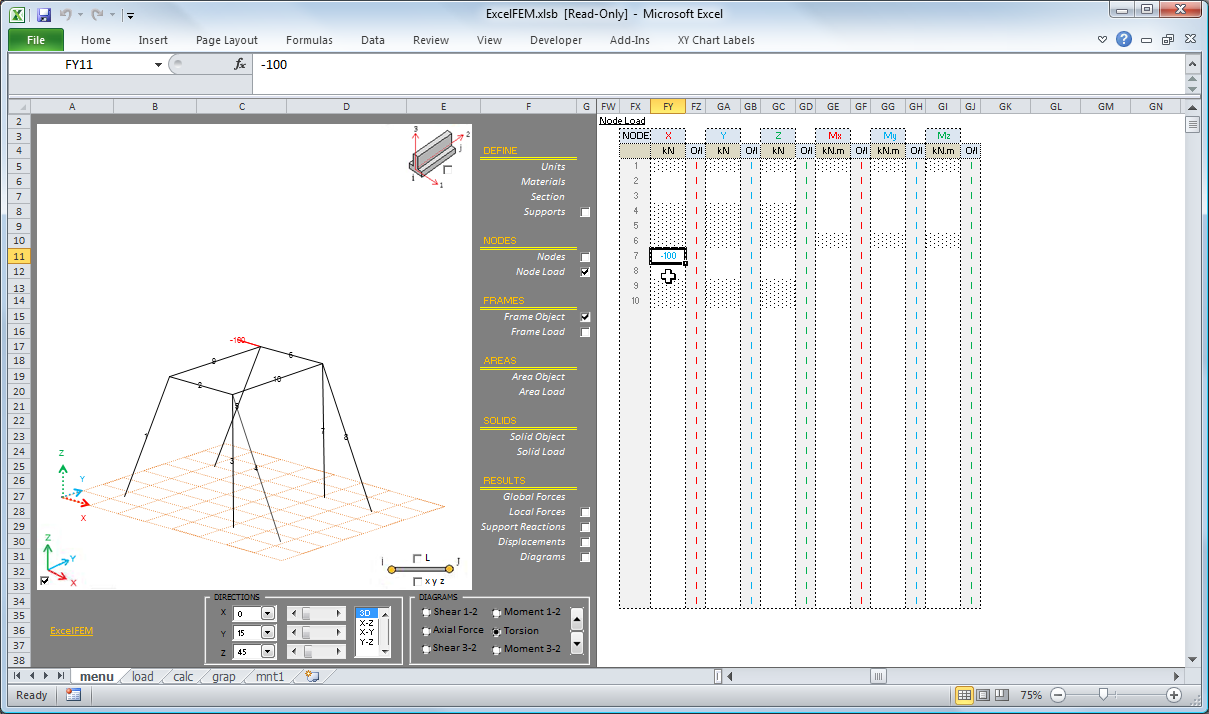
Task: Click the Units link in DEFINE section
Action: coord(553,167)
